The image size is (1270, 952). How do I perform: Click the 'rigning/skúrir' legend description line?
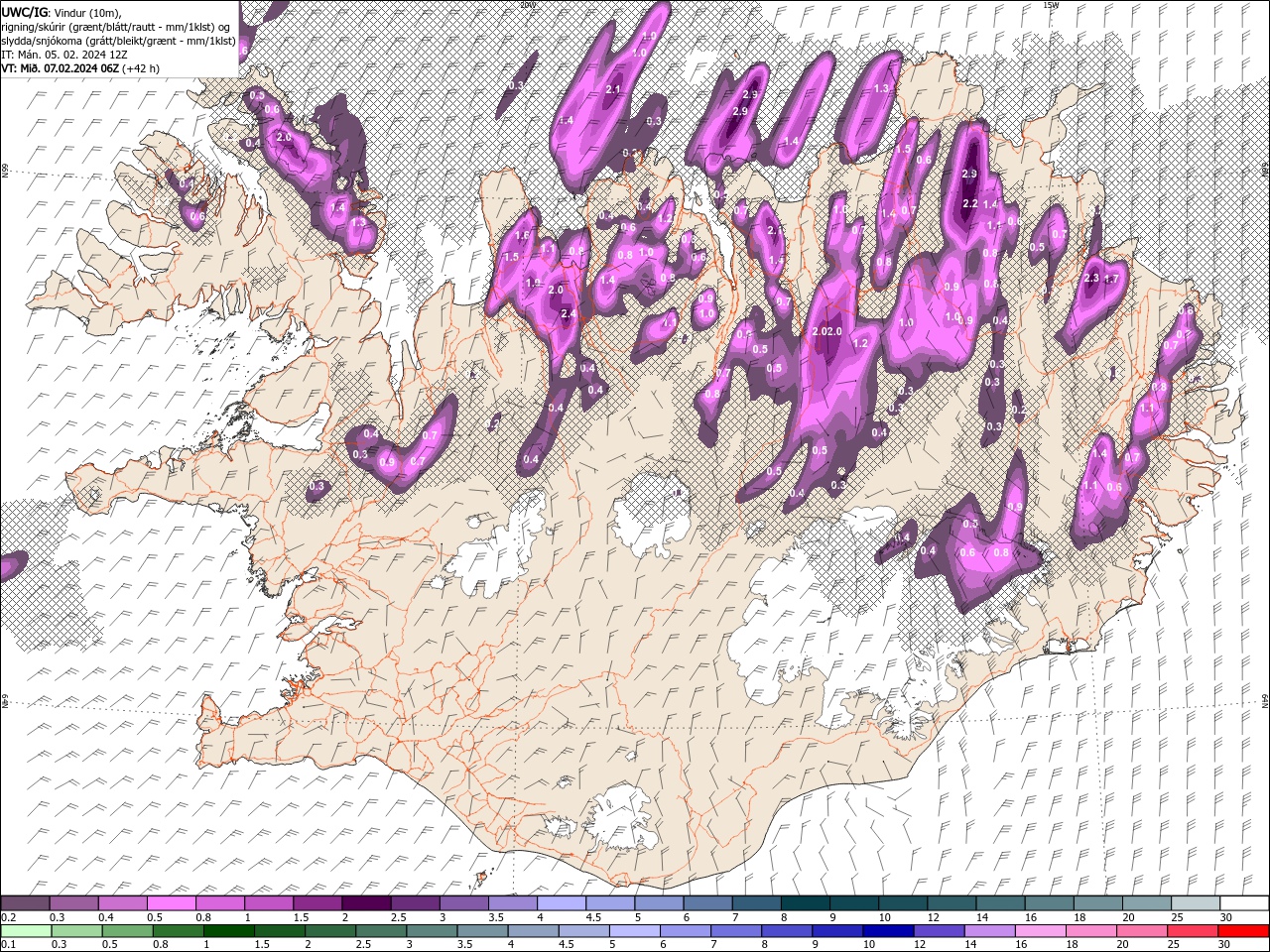[116, 26]
